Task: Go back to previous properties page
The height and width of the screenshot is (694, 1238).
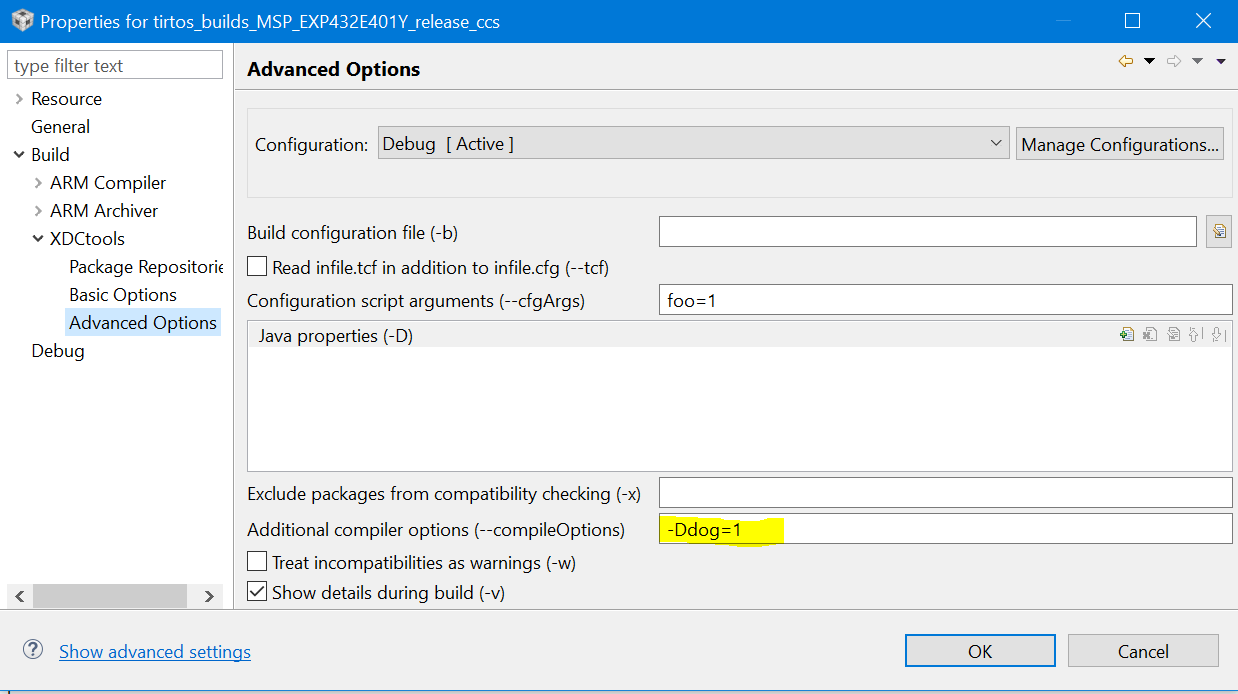Action: [x=1126, y=62]
